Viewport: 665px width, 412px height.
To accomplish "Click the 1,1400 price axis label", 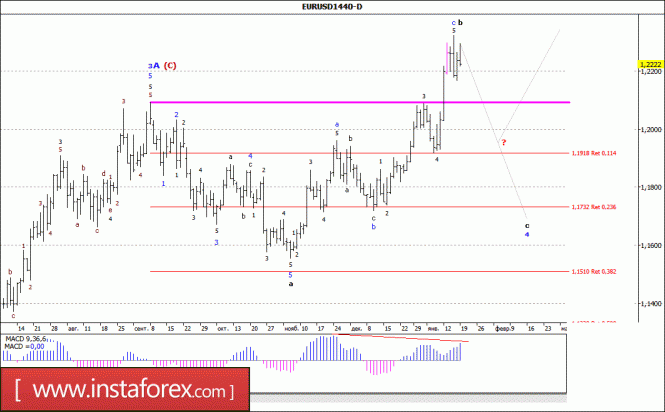I will point(651,303).
